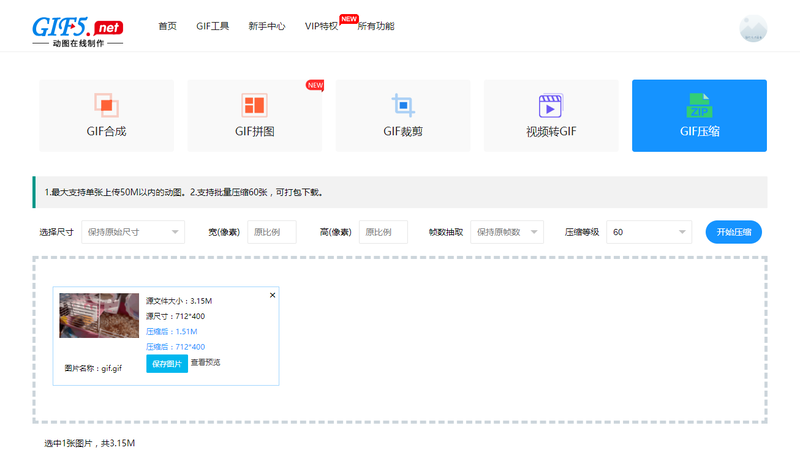This screenshot has height=461, width=800.
Task: Click the 高(像素) height input
Action: pos(383,232)
